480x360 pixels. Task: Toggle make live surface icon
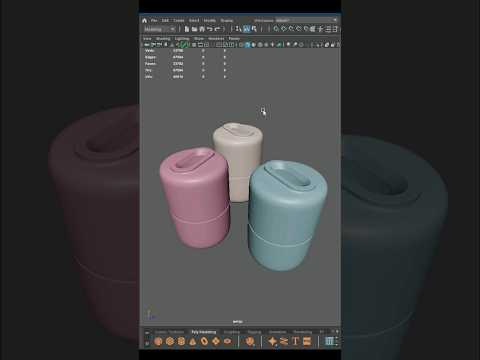pyautogui.click(x=313, y=29)
